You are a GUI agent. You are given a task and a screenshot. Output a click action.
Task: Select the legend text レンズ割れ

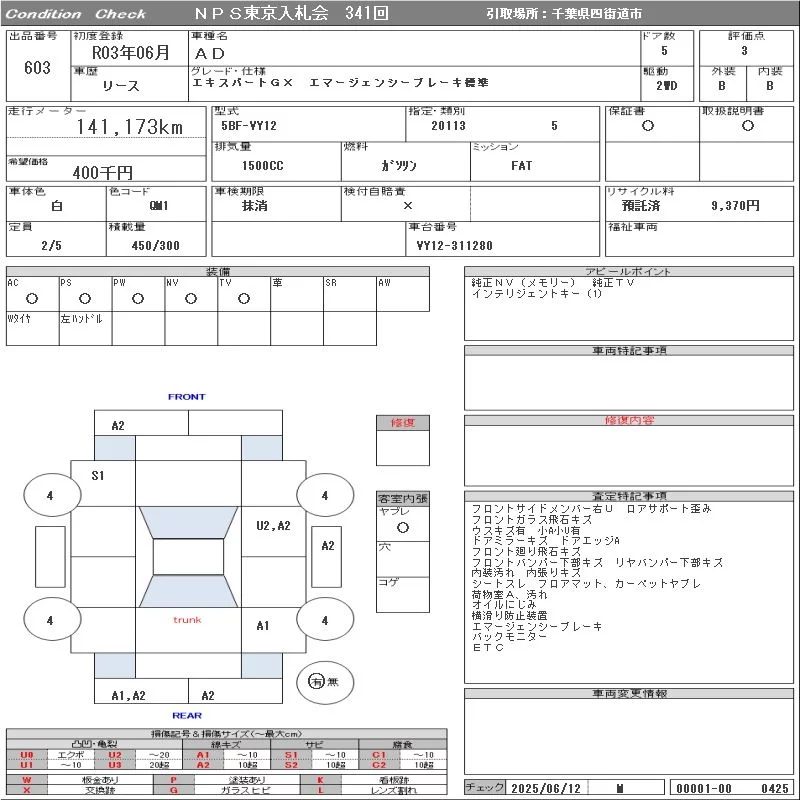coord(394,790)
